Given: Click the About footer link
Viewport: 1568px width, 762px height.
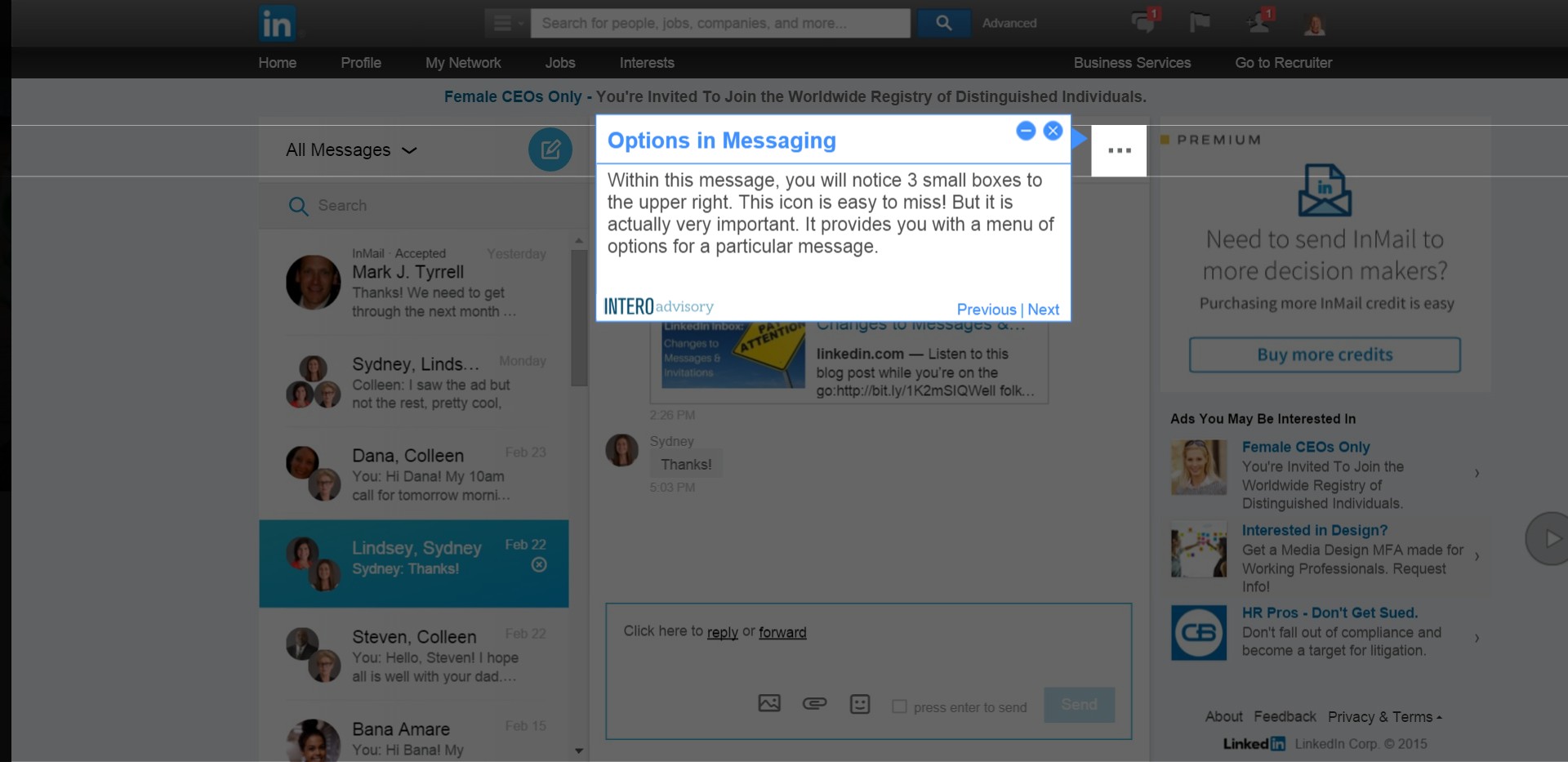Looking at the screenshot, I should 1224,716.
